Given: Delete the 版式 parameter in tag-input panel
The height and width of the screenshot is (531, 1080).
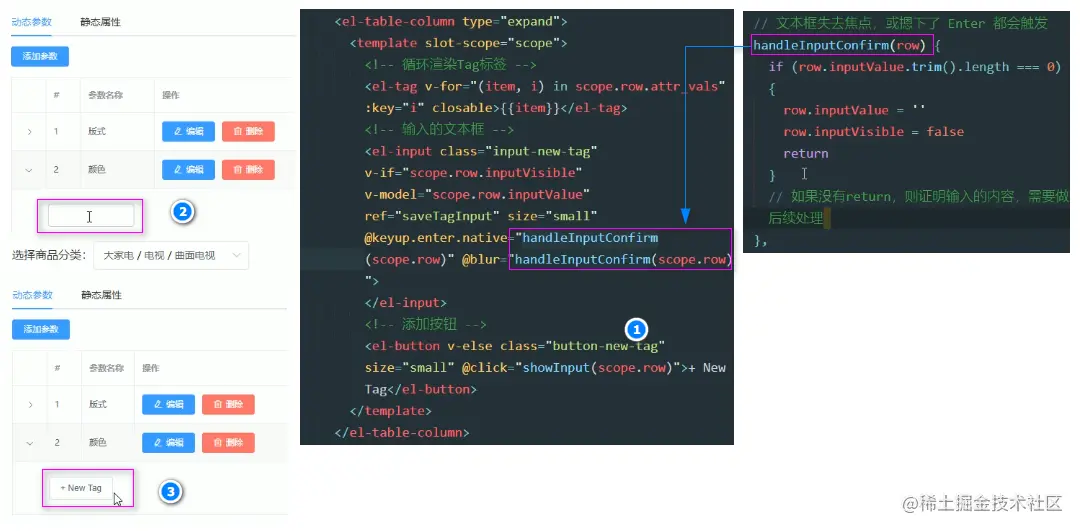Looking at the screenshot, I should [248, 132].
